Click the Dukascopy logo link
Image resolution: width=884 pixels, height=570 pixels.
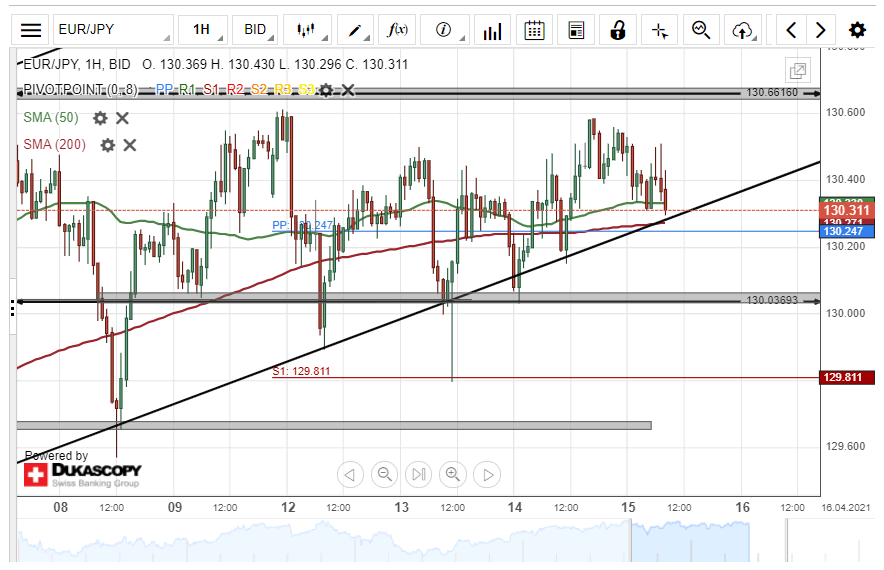coord(83,474)
